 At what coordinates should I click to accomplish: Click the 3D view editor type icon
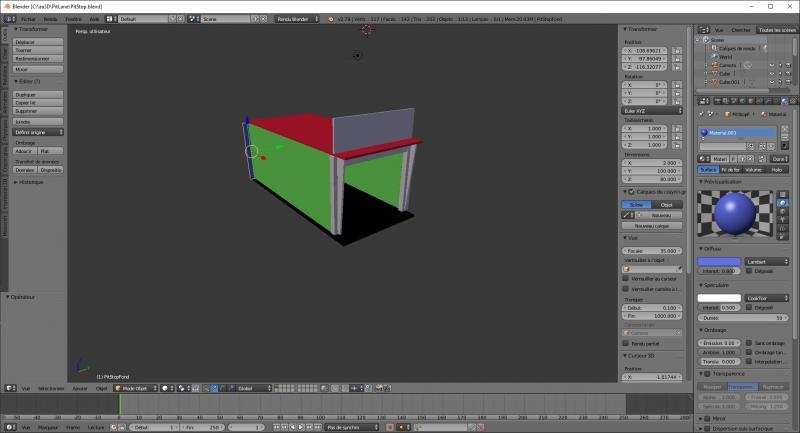click(8, 388)
